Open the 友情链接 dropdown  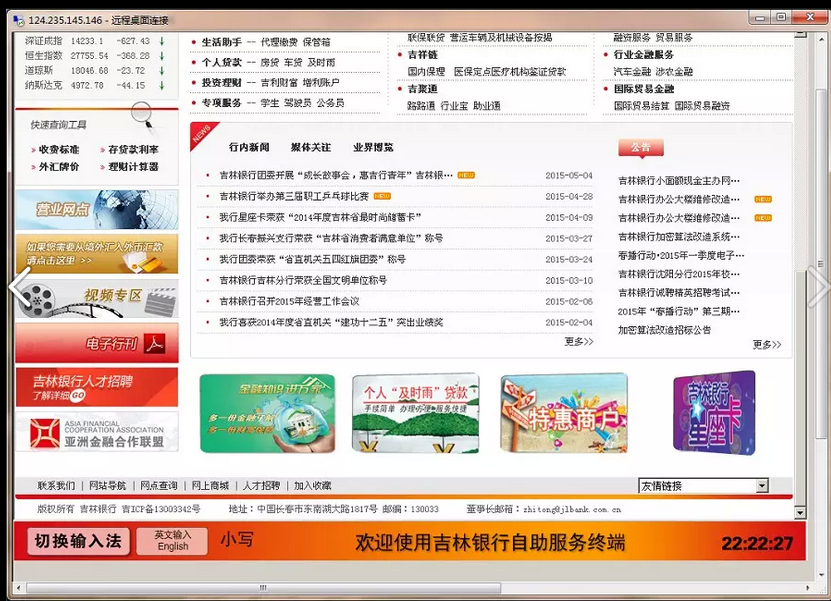[762, 485]
